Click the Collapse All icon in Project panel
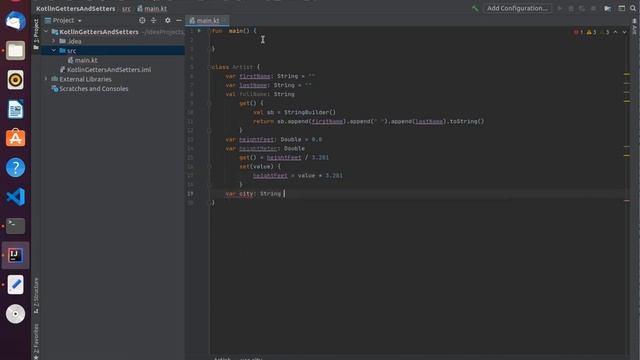This screenshot has width=640, height=360. (153, 20)
